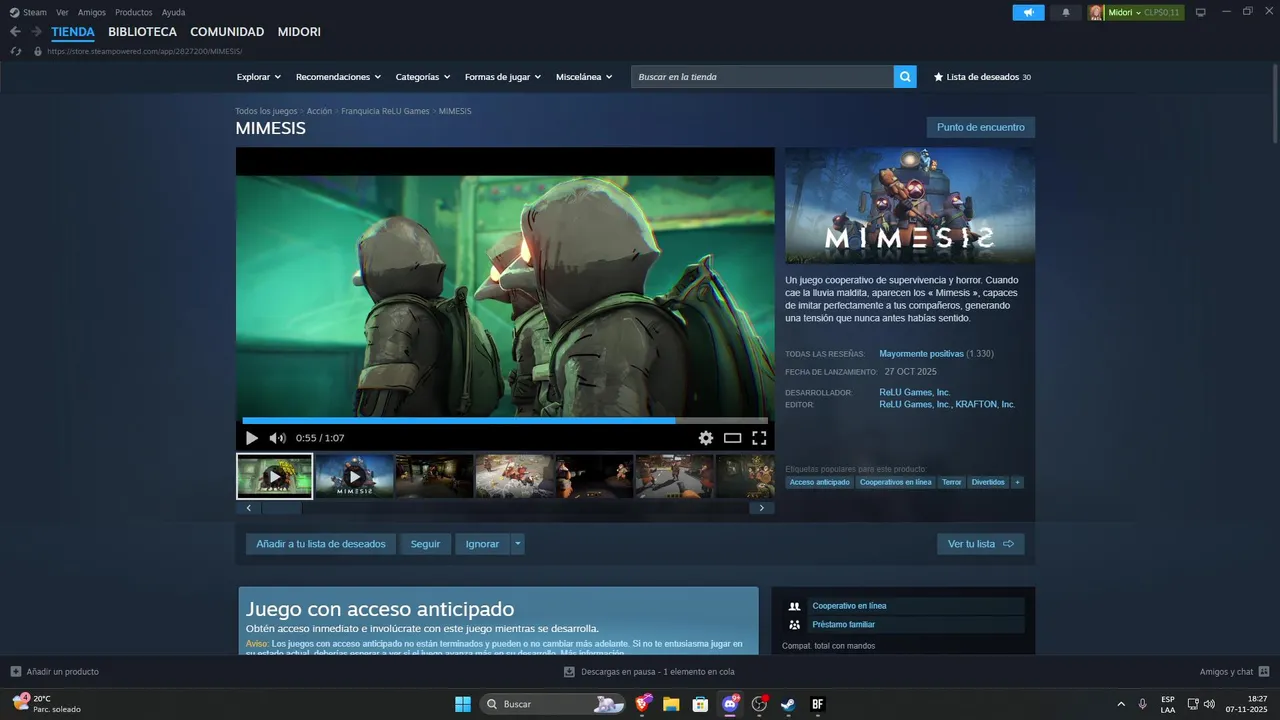This screenshot has height=720, width=1280.
Task: Open Brave browser from taskbar
Action: point(643,704)
